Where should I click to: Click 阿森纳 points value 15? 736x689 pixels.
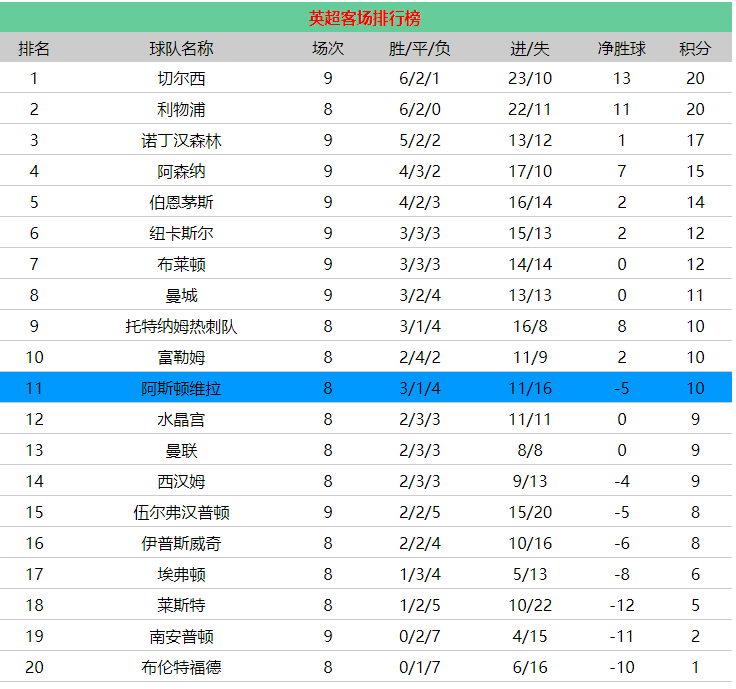pos(695,171)
